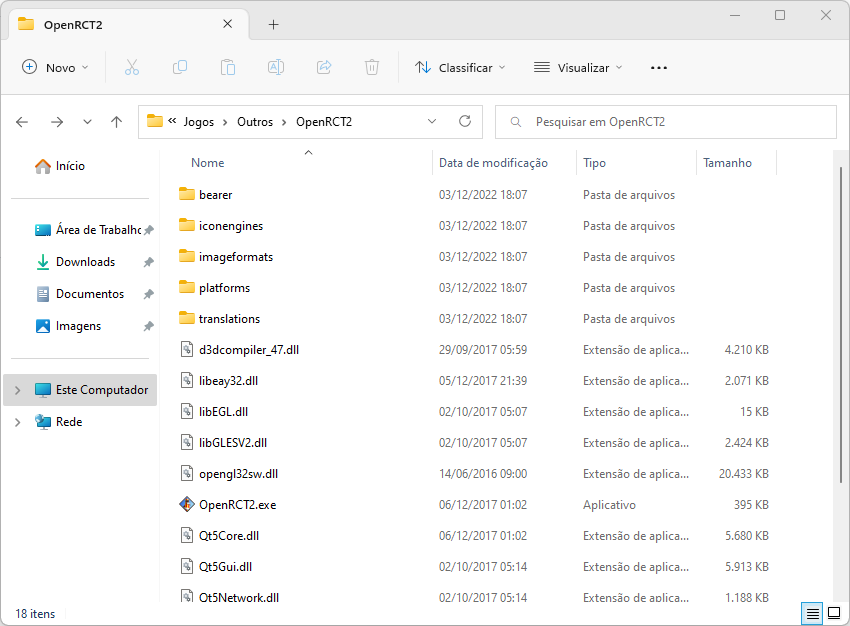Refresh the OpenRCT2 folder view
Image resolution: width=850 pixels, height=626 pixels.
465,121
